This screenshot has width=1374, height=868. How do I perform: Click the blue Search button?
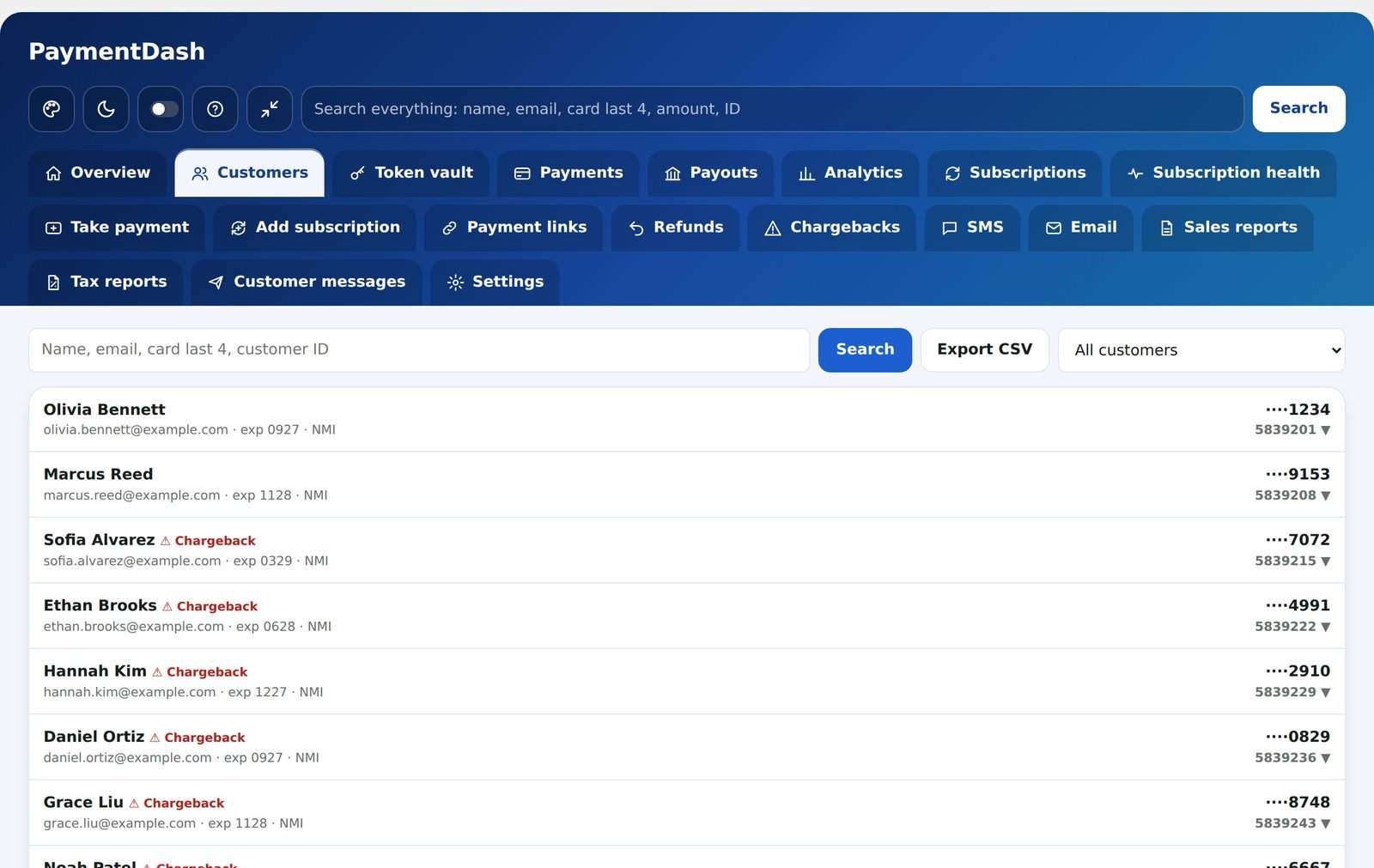click(865, 350)
